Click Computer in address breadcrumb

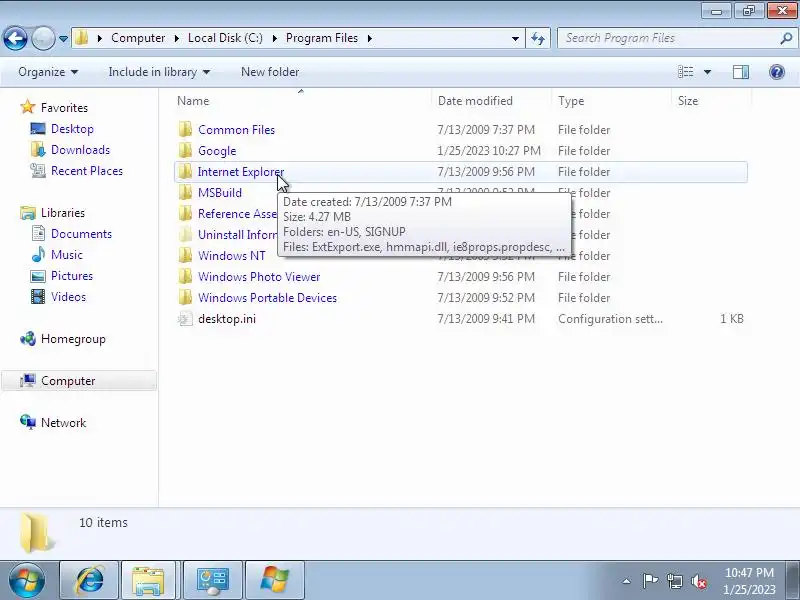(138, 38)
